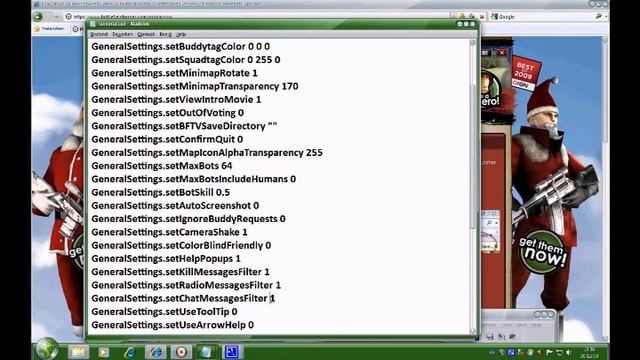Click the Notepad vertical scrollbar thumb
Screen dimensions: 640x360
point(473,156)
